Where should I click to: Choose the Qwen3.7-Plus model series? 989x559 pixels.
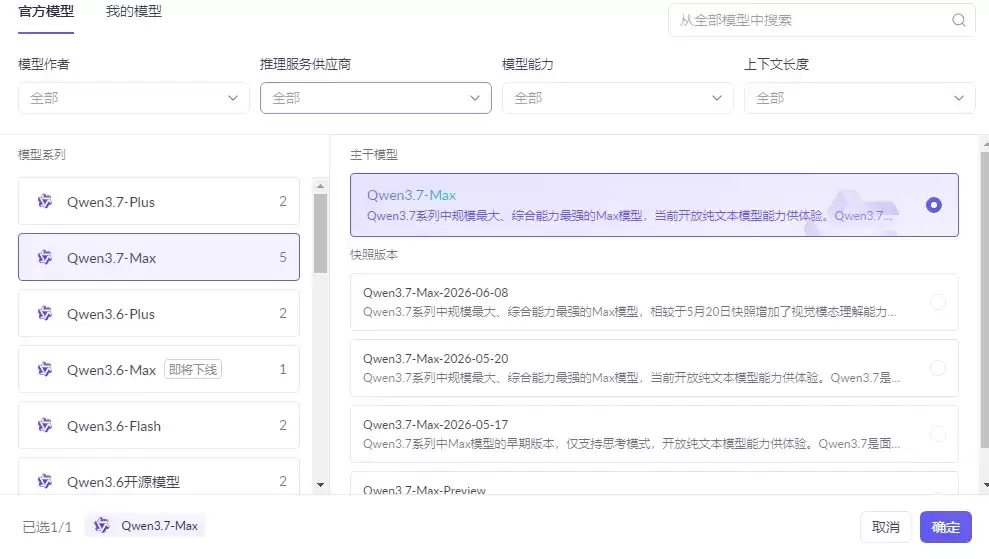pyautogui.click(x=159, y=201)
